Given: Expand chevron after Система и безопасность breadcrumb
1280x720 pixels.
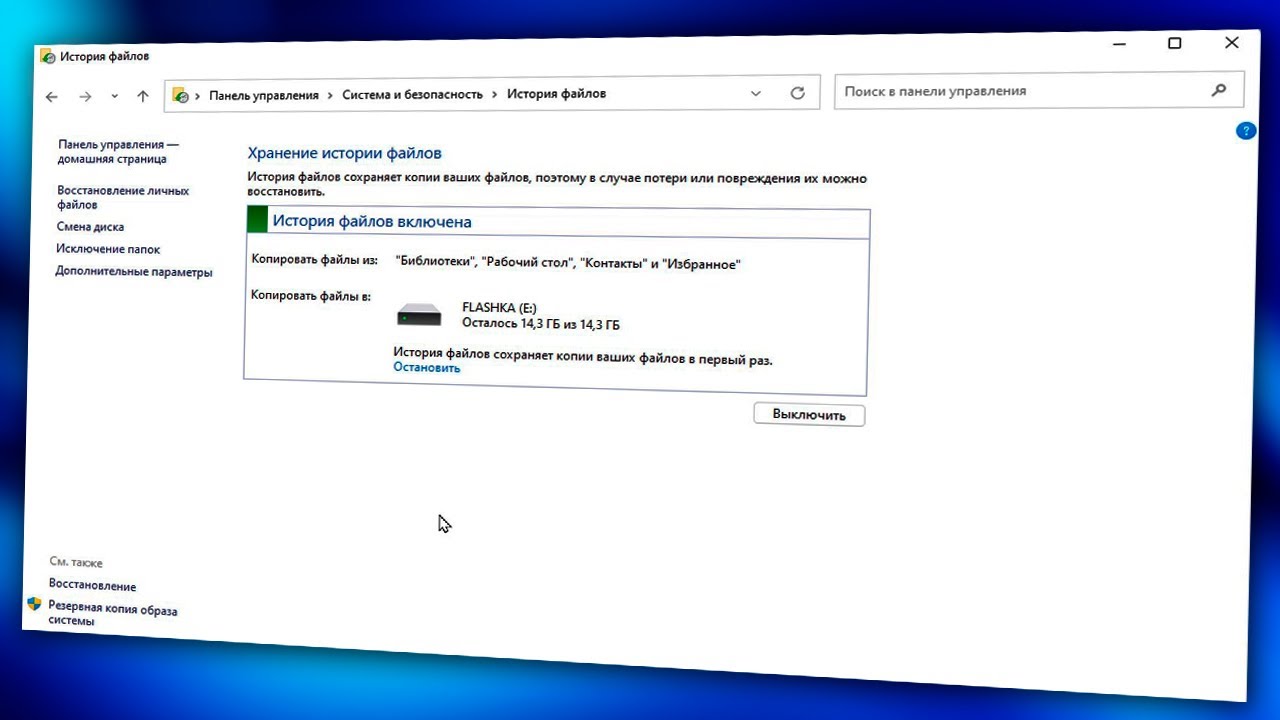Looking at the screenshot, I should 494,94.
